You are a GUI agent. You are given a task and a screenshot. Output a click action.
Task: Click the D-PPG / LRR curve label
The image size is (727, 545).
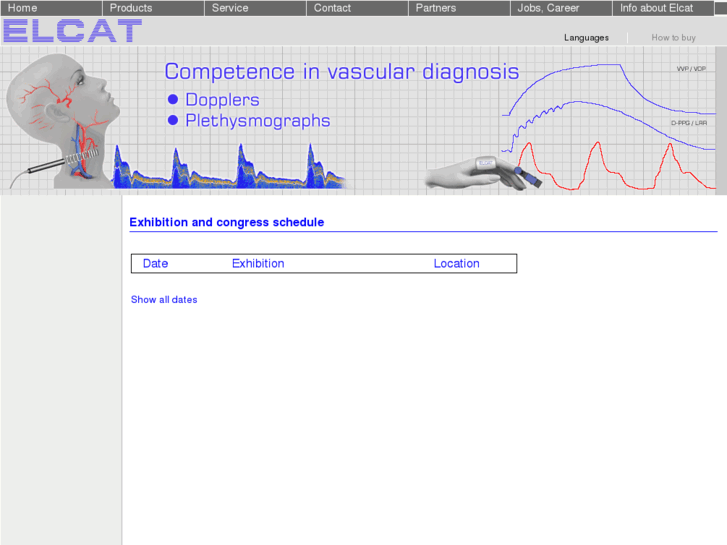(x=689, y=123)
